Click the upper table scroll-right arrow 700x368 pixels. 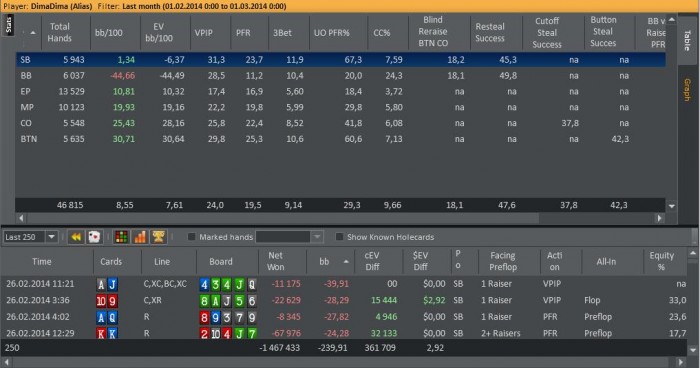tap(659, 218)
